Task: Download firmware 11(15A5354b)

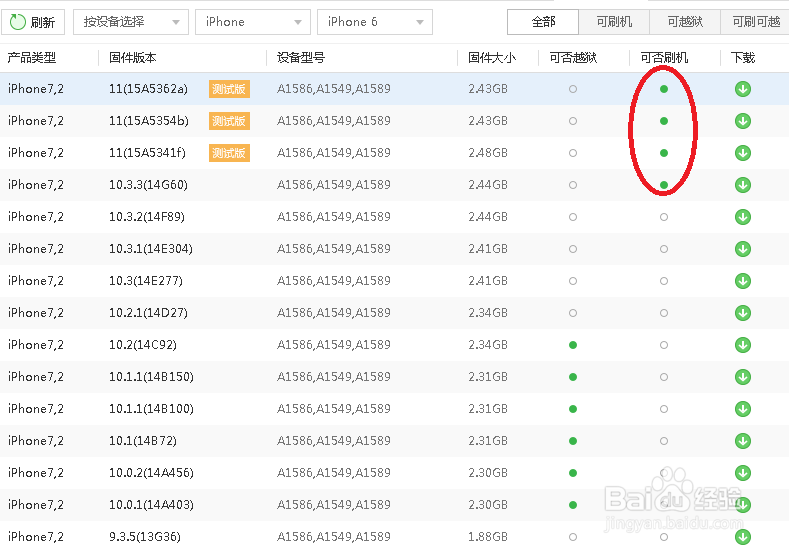Action: pyautogui.click(x=743, y=121)
